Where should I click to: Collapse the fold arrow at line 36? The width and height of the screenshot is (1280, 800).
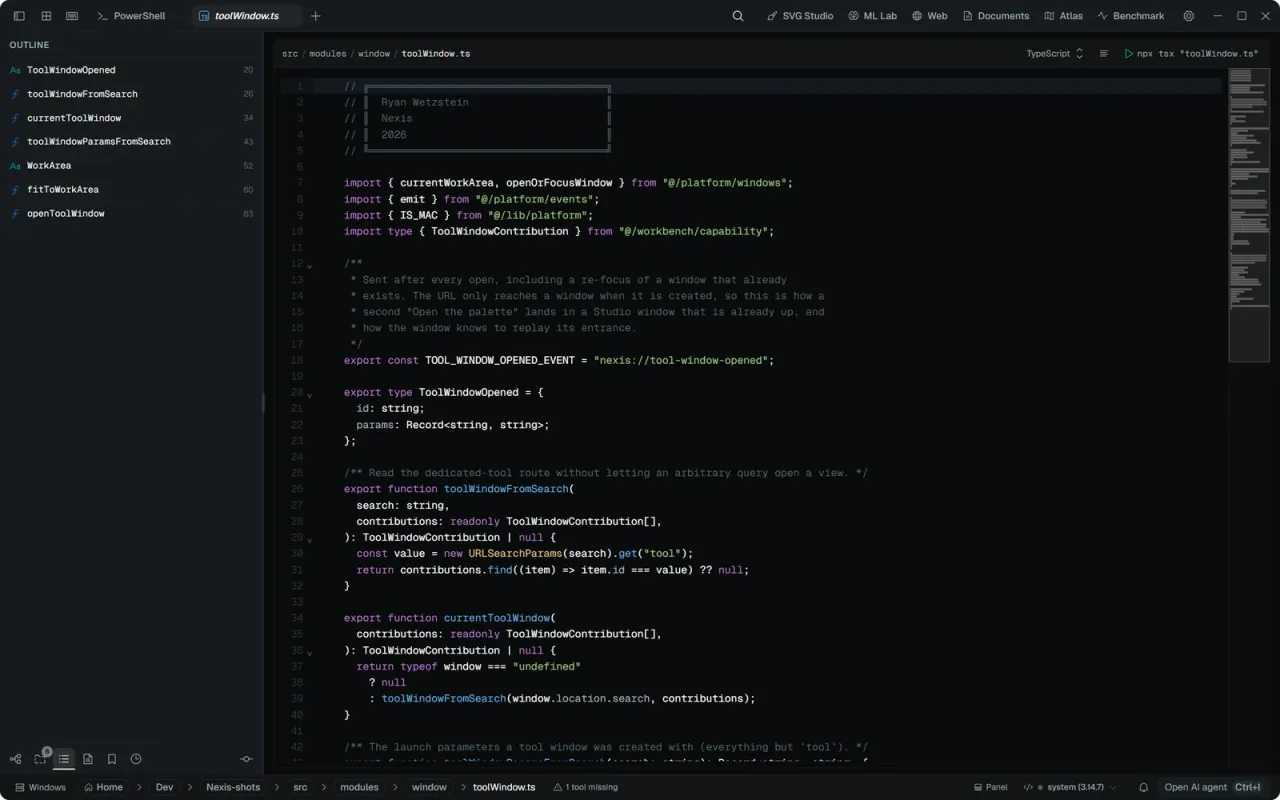310,652
